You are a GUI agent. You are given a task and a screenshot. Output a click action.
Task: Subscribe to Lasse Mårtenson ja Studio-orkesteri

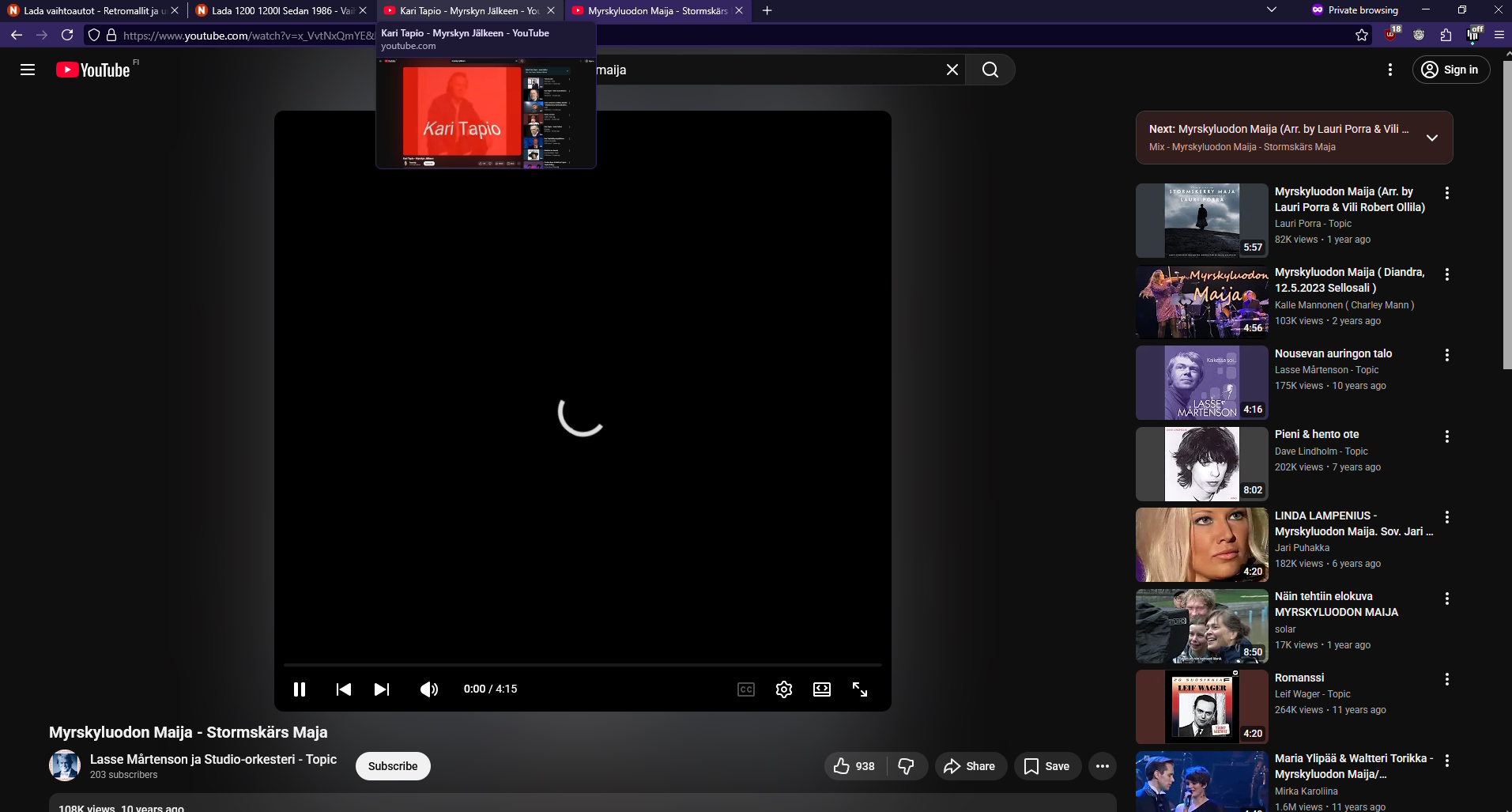click(393, 766)
